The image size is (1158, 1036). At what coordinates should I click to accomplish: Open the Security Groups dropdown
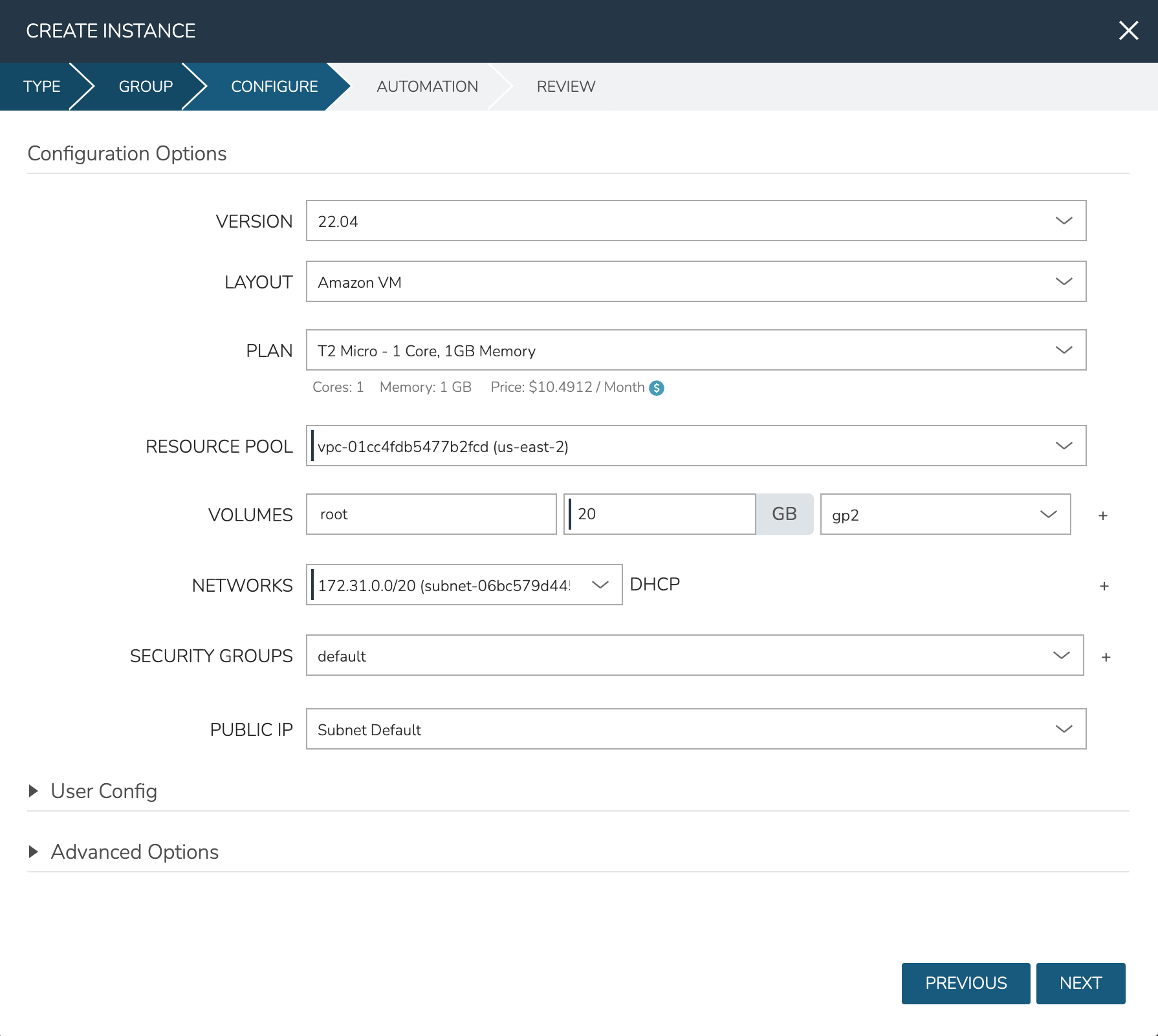694,656
